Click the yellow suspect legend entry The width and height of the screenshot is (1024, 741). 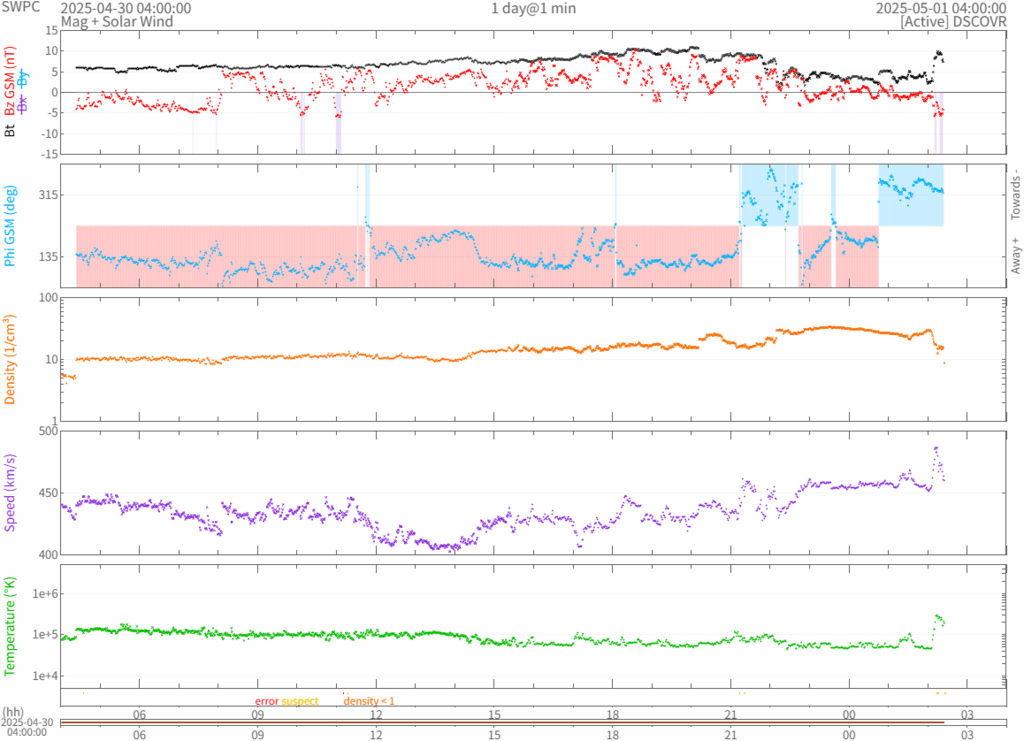tap(300, 701)
